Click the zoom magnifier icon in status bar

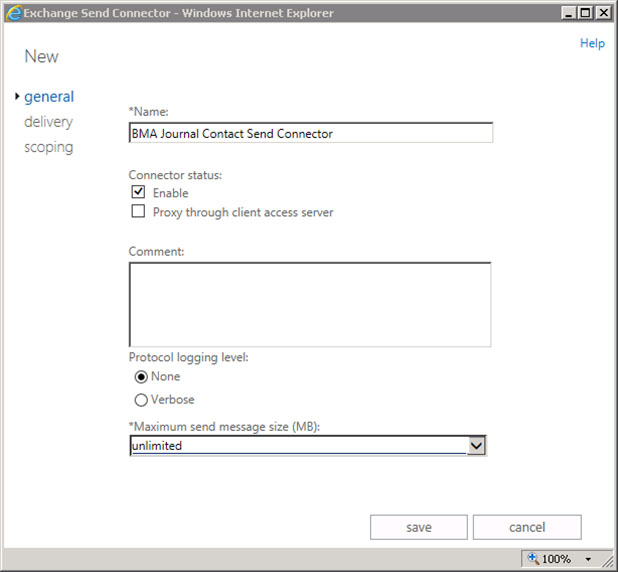coord(533,558)
